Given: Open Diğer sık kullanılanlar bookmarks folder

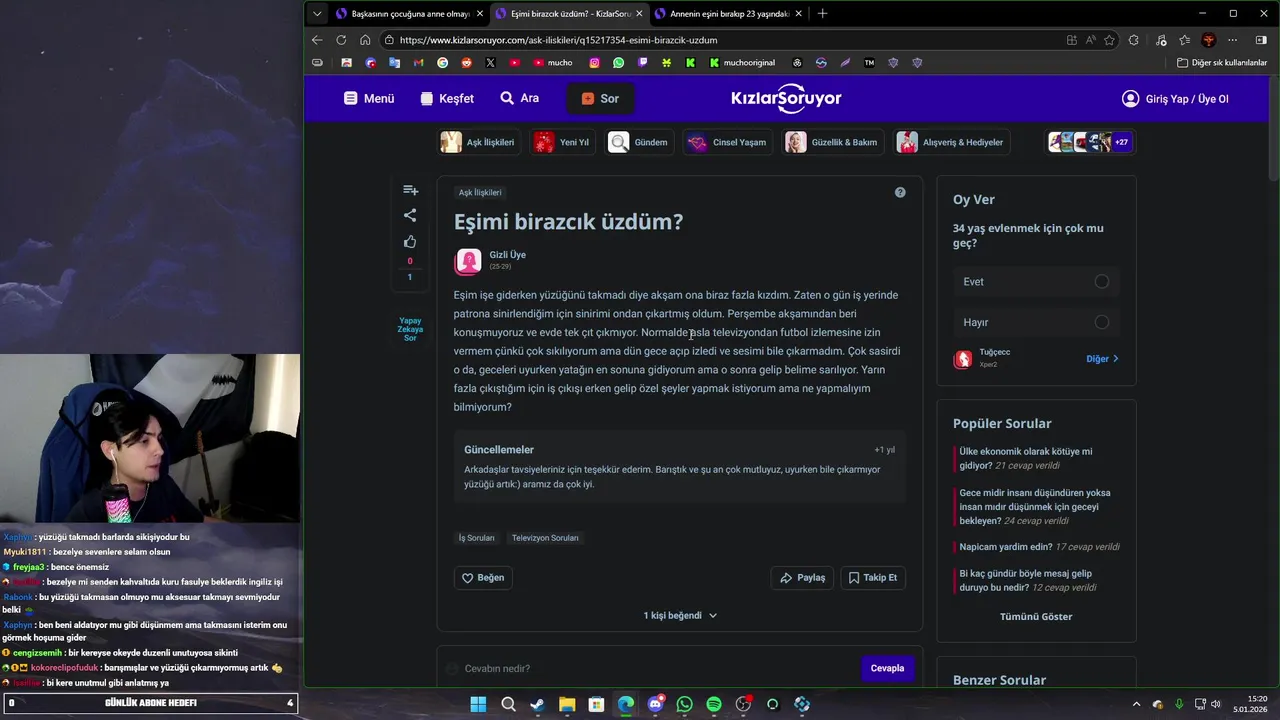Looking at the screenshot, I should click(1222, 62).
